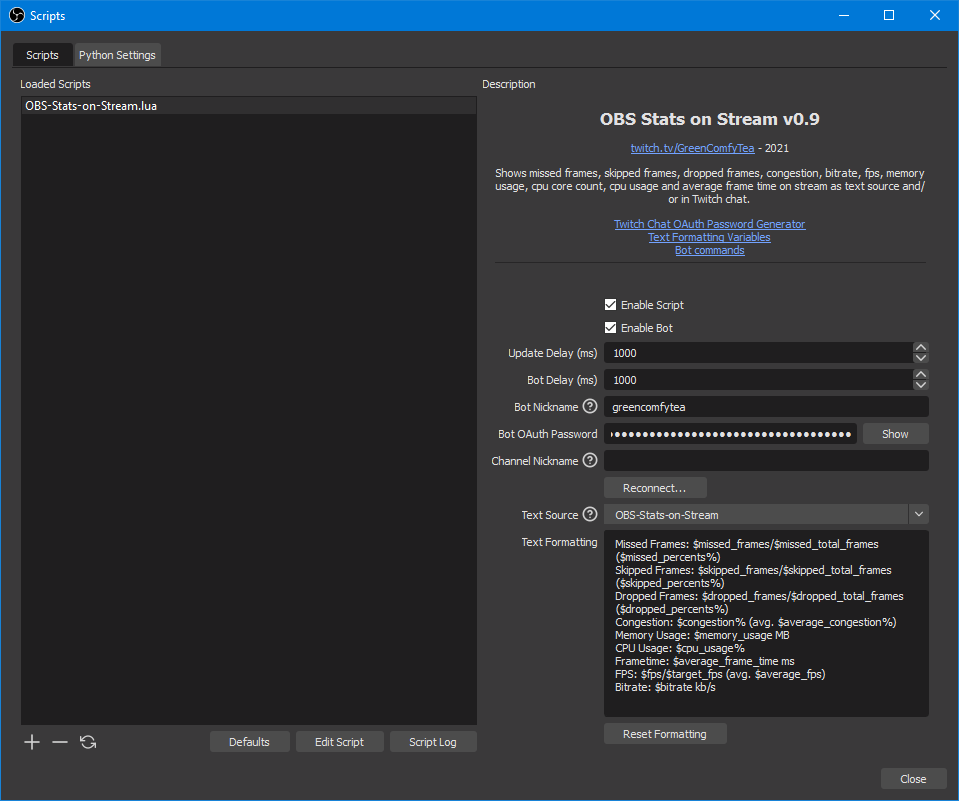
Task: Select the Scripts tab
Action: [41, 55]
